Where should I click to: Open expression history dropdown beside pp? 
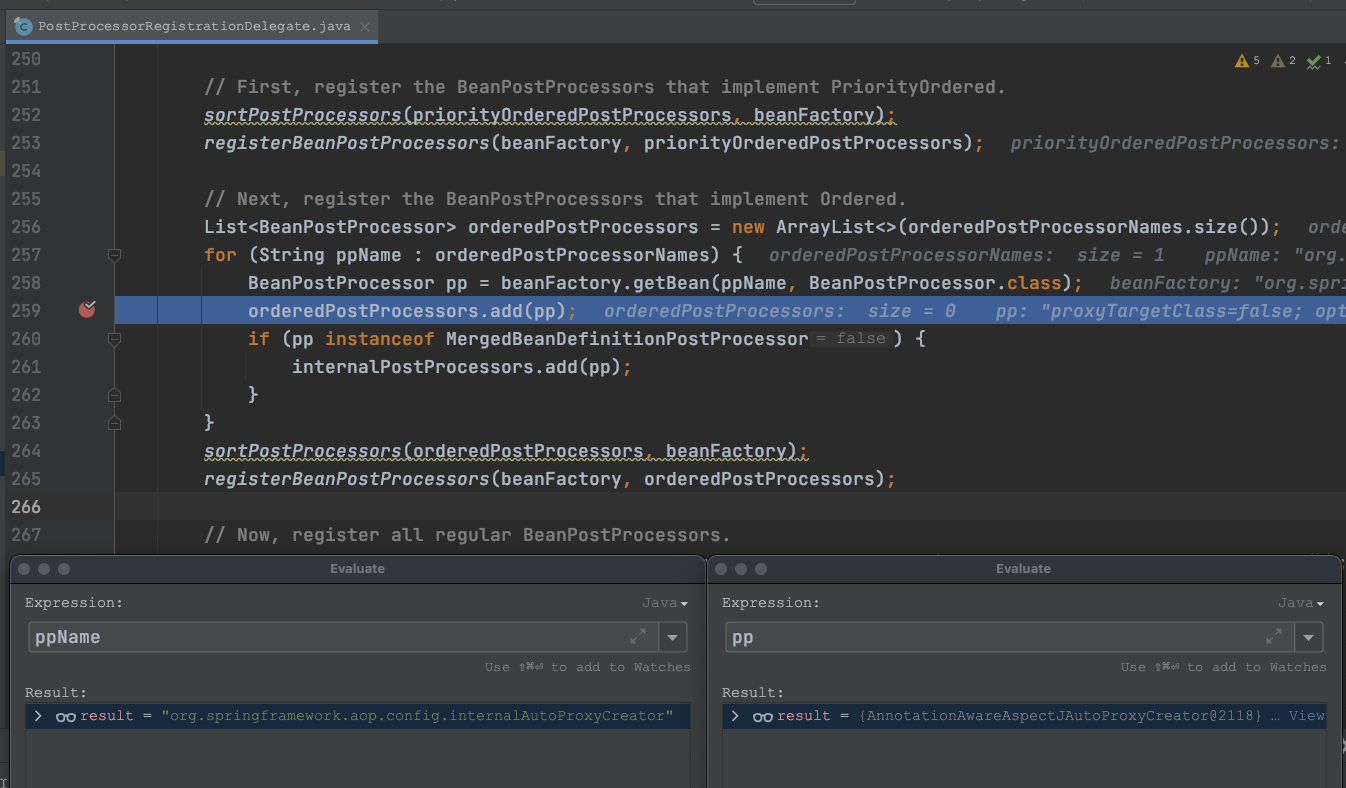tap(1309, 637)
